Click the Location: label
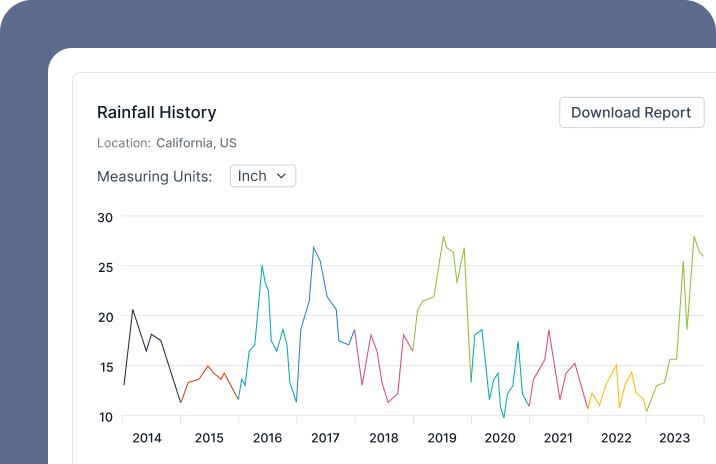The image size is (716, 464). [x=124, y=143]
